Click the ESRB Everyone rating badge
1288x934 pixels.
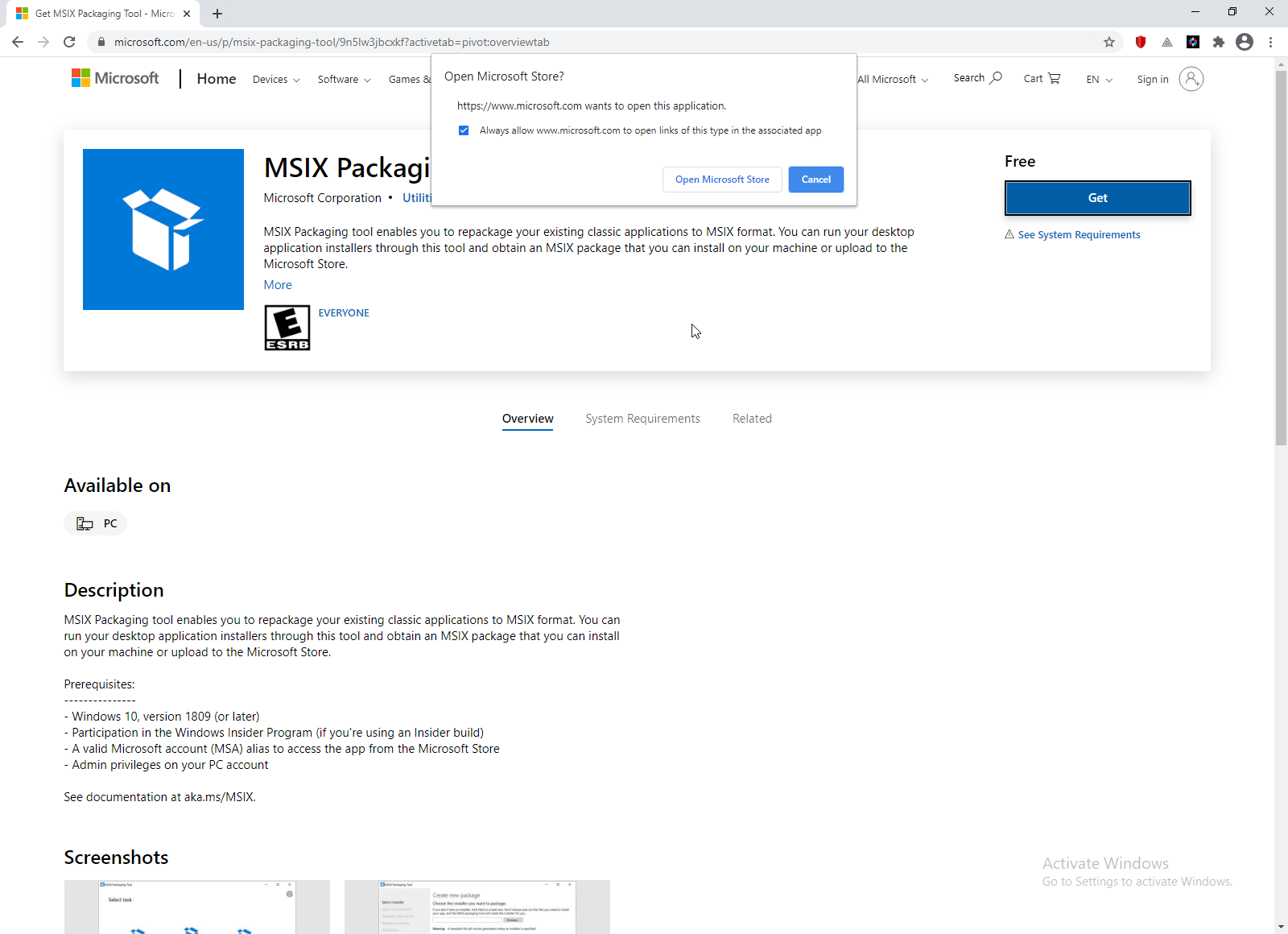(x=287, y=328)
